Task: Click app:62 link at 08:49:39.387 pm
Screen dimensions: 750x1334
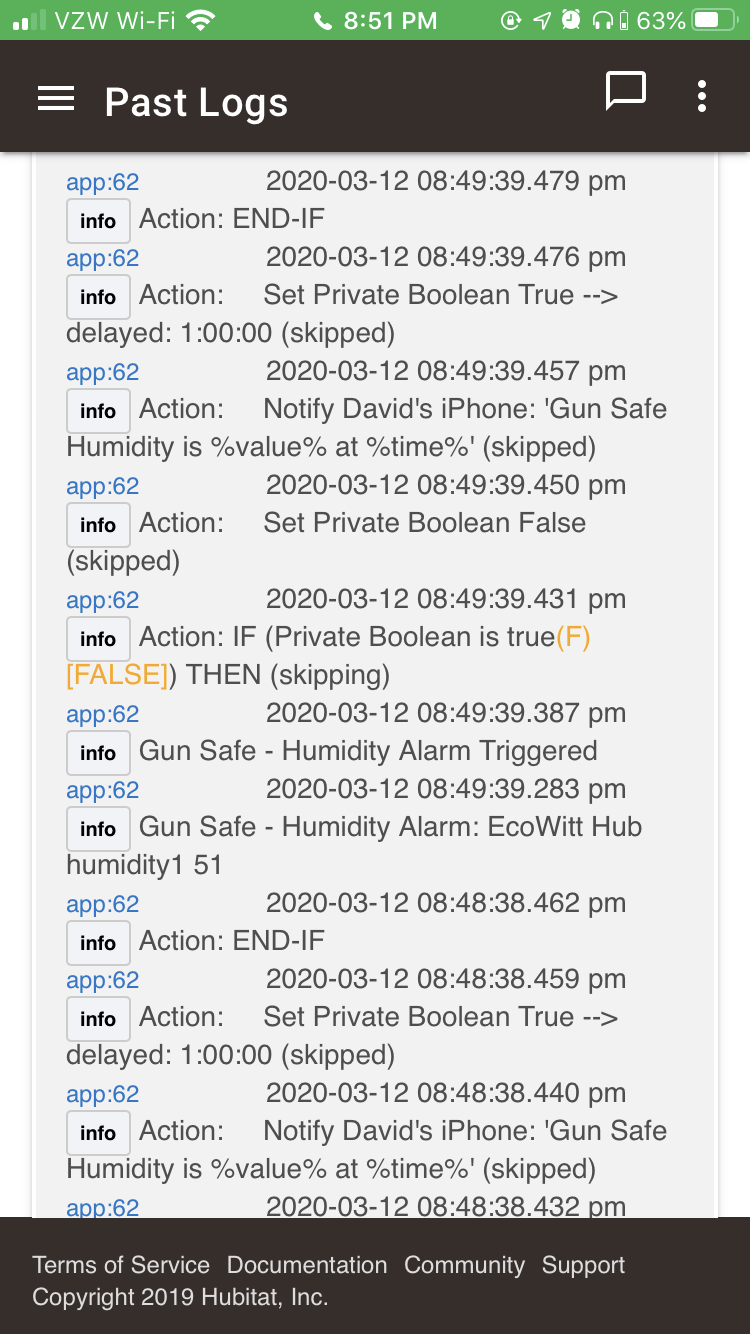Action: (102, 714)
